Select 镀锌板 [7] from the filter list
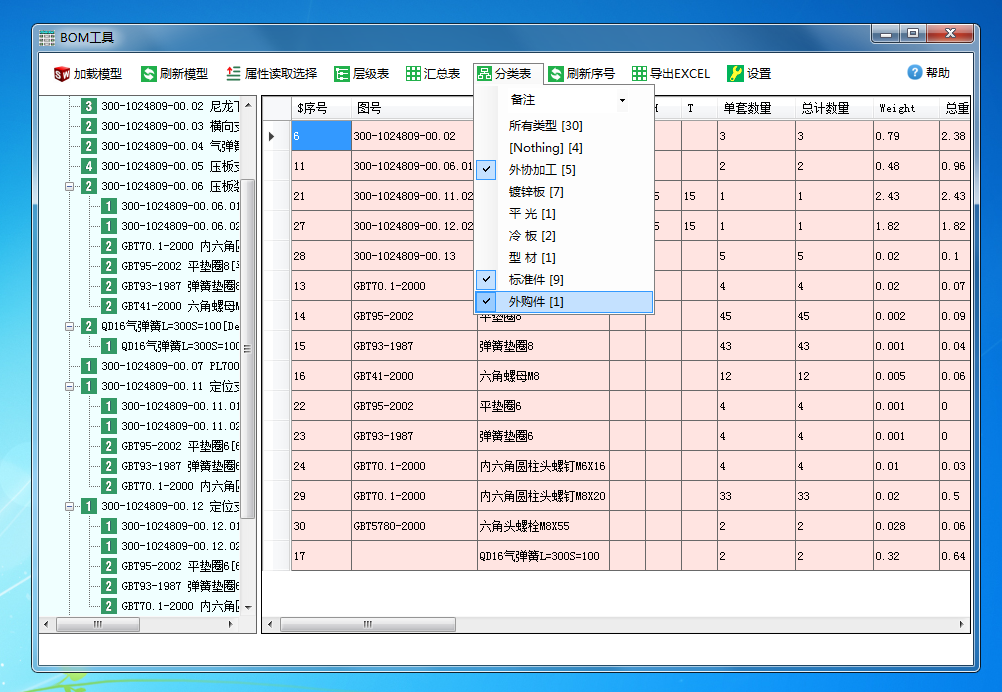Image resolution: width=1002 pixels, height=692 pixels. point(536,191)
